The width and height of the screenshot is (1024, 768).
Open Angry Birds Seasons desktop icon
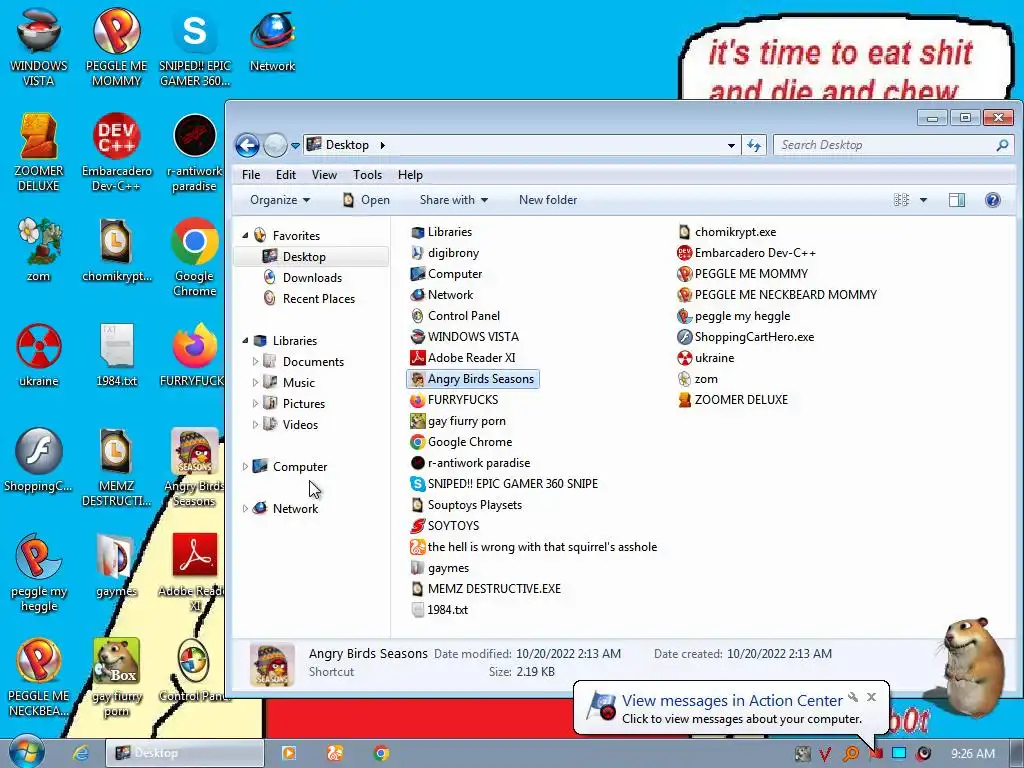(195, 468)
